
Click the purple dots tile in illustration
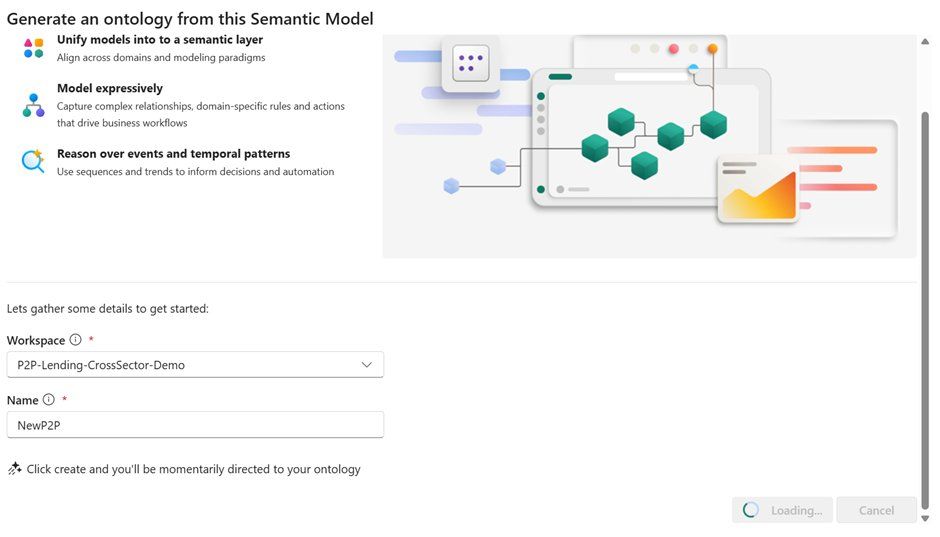469,63
